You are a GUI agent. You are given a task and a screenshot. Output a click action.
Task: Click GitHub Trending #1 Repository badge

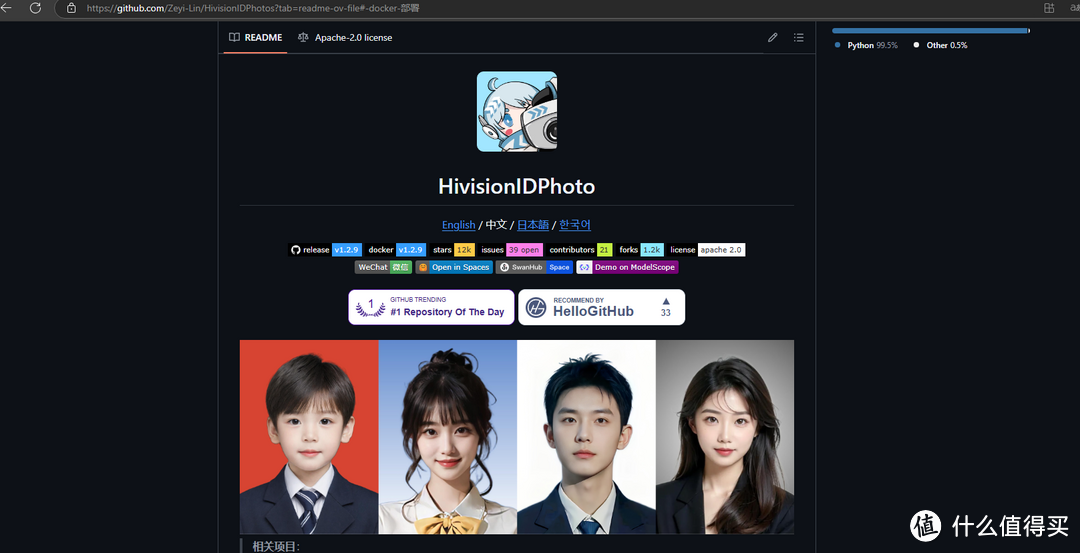tap(431, 307)
